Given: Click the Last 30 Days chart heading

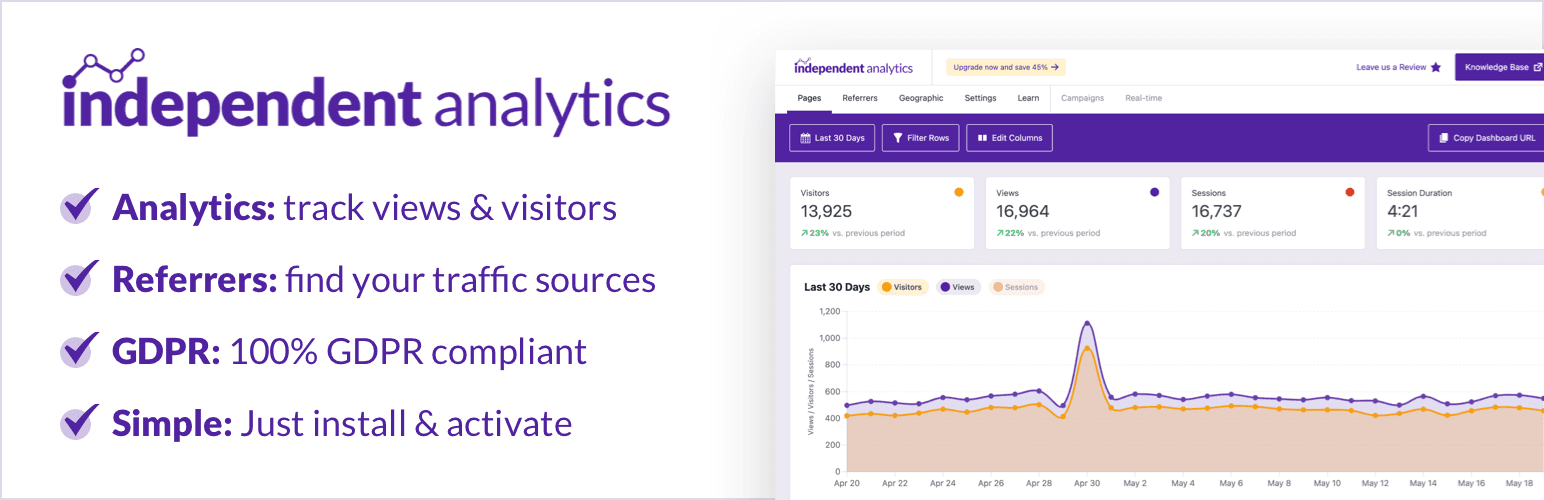Looking at the screenshot, I should pyautogui.click(x=837, y=287).
